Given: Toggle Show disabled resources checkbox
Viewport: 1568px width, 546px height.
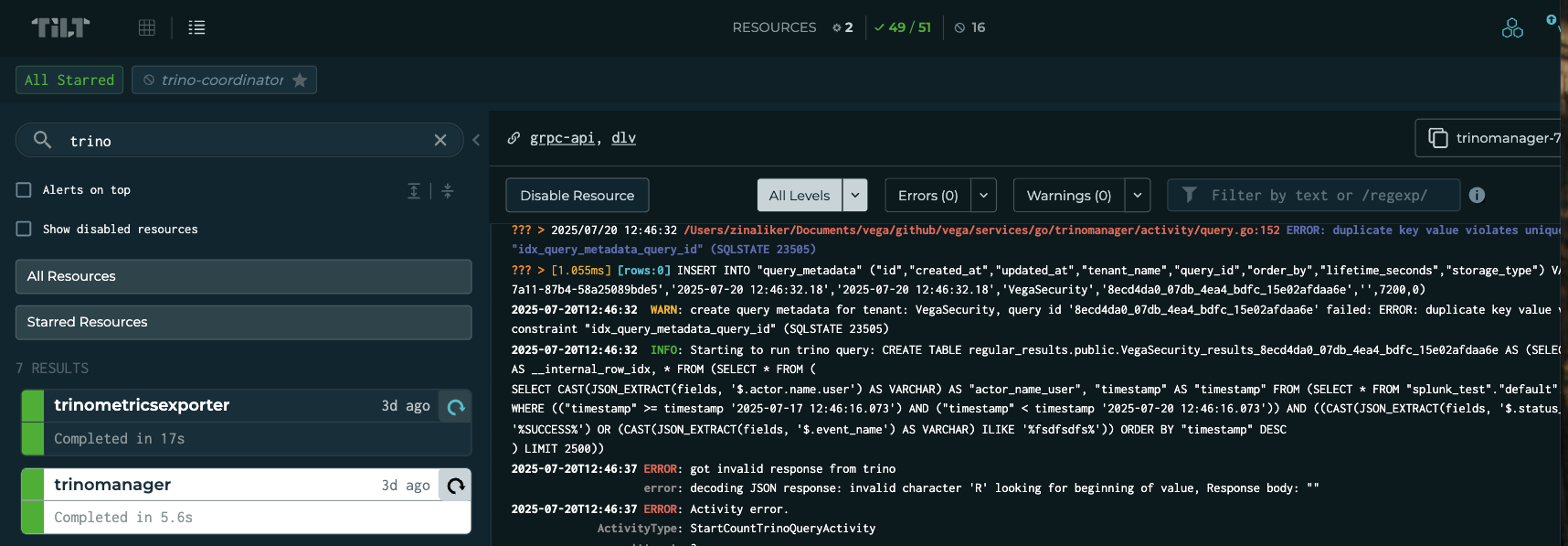Looking at the screenshot, I should click(x=24, y=229).
